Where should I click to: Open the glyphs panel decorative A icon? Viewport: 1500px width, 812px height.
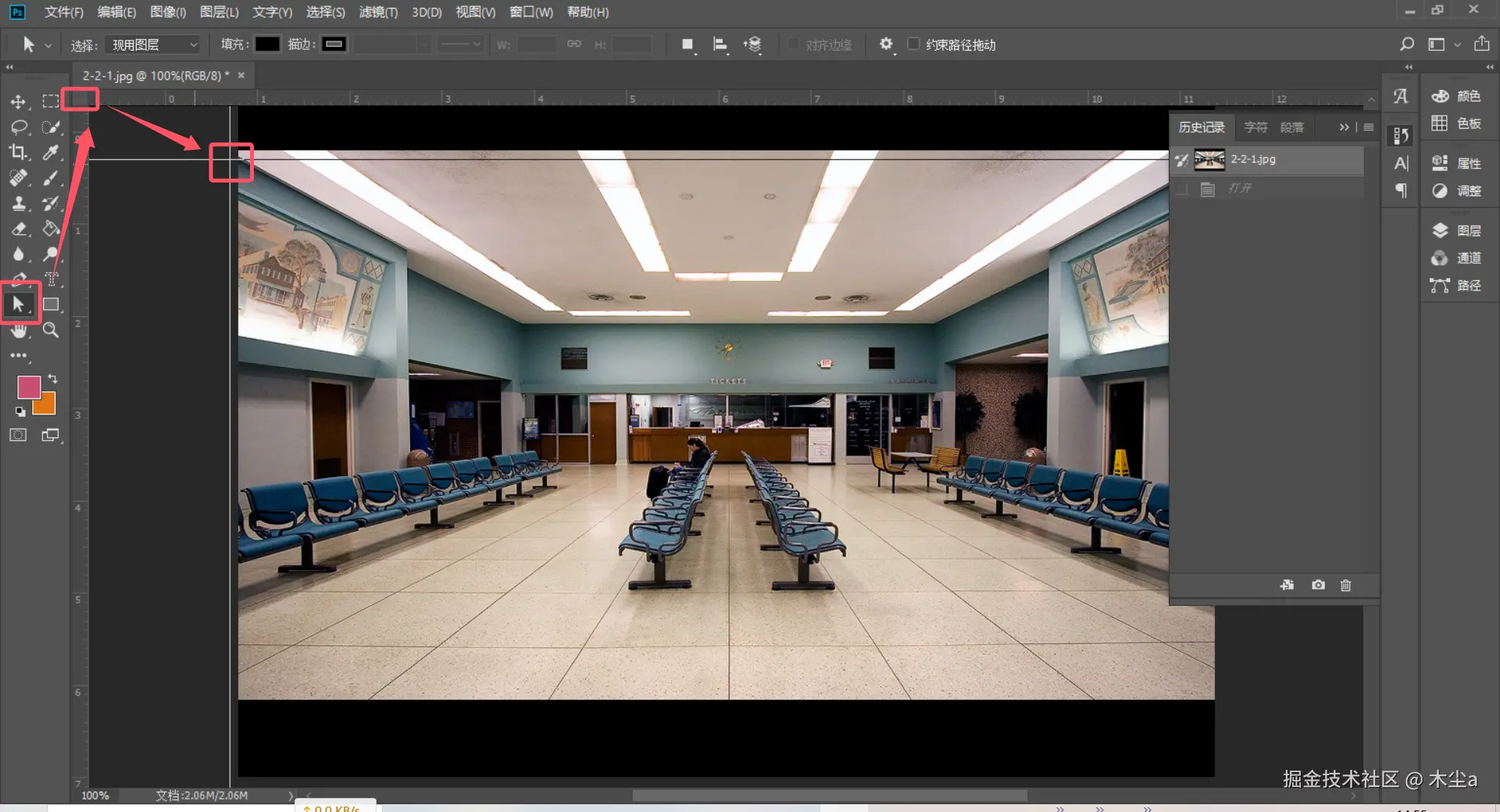[1401, 96]
